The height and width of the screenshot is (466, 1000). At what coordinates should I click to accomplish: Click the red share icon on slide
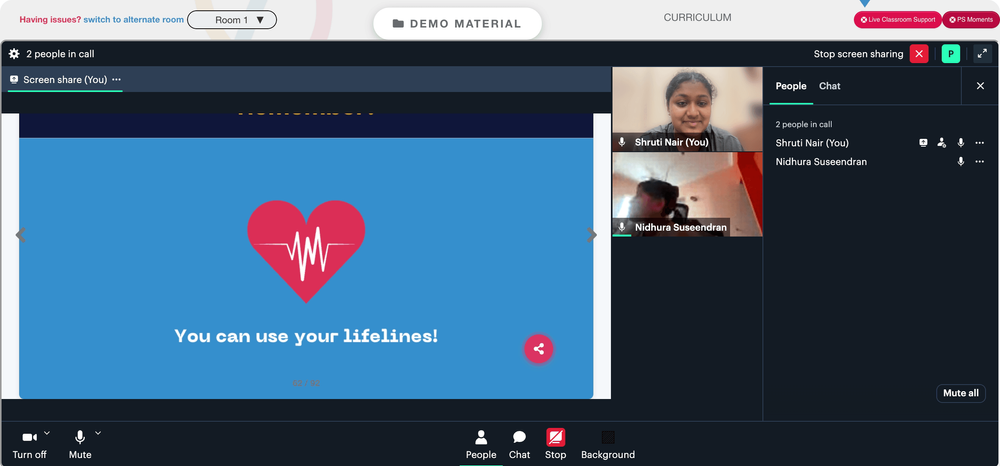pos(539,349)
